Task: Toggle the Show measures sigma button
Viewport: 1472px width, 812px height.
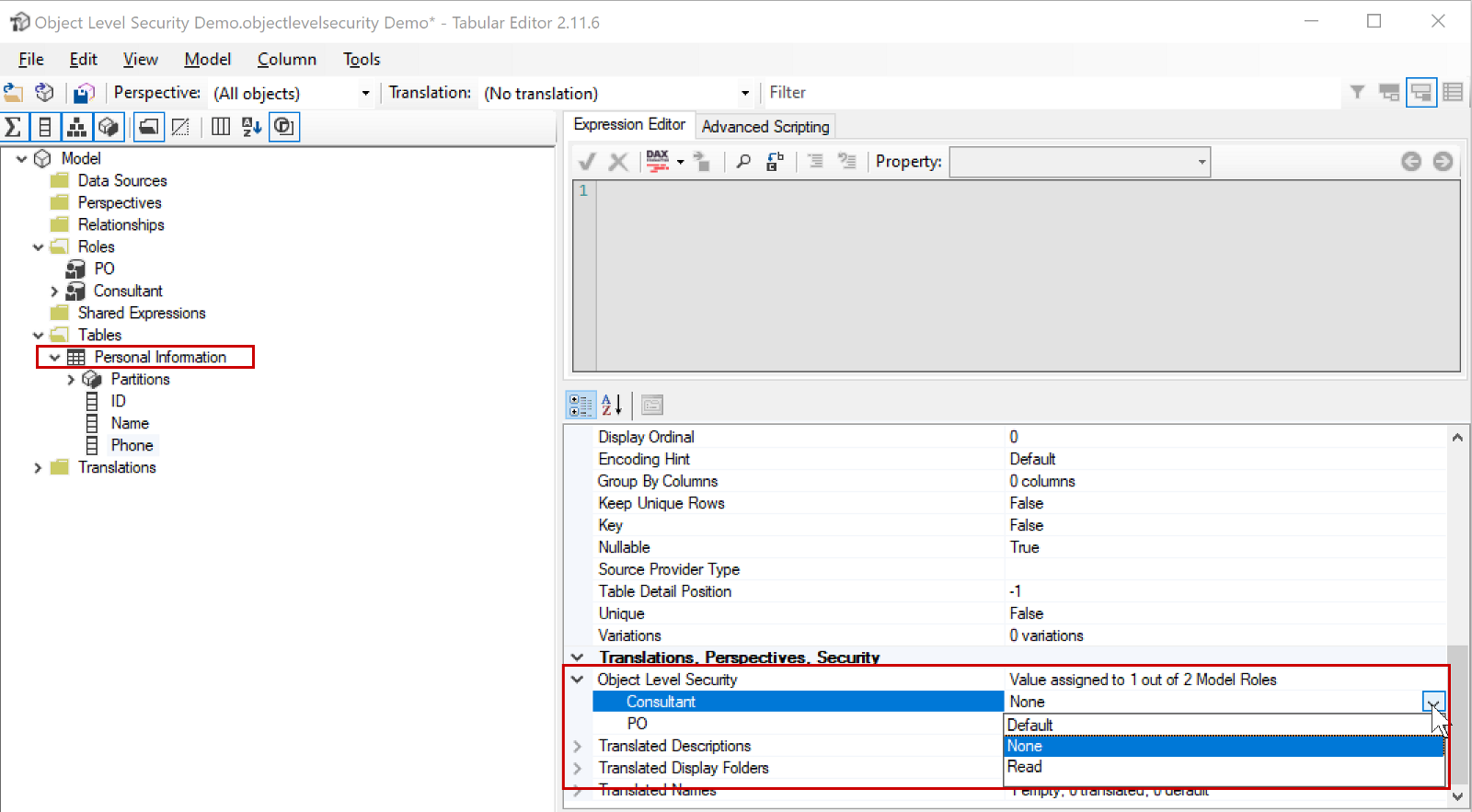Action: click(x=13, y=127)
